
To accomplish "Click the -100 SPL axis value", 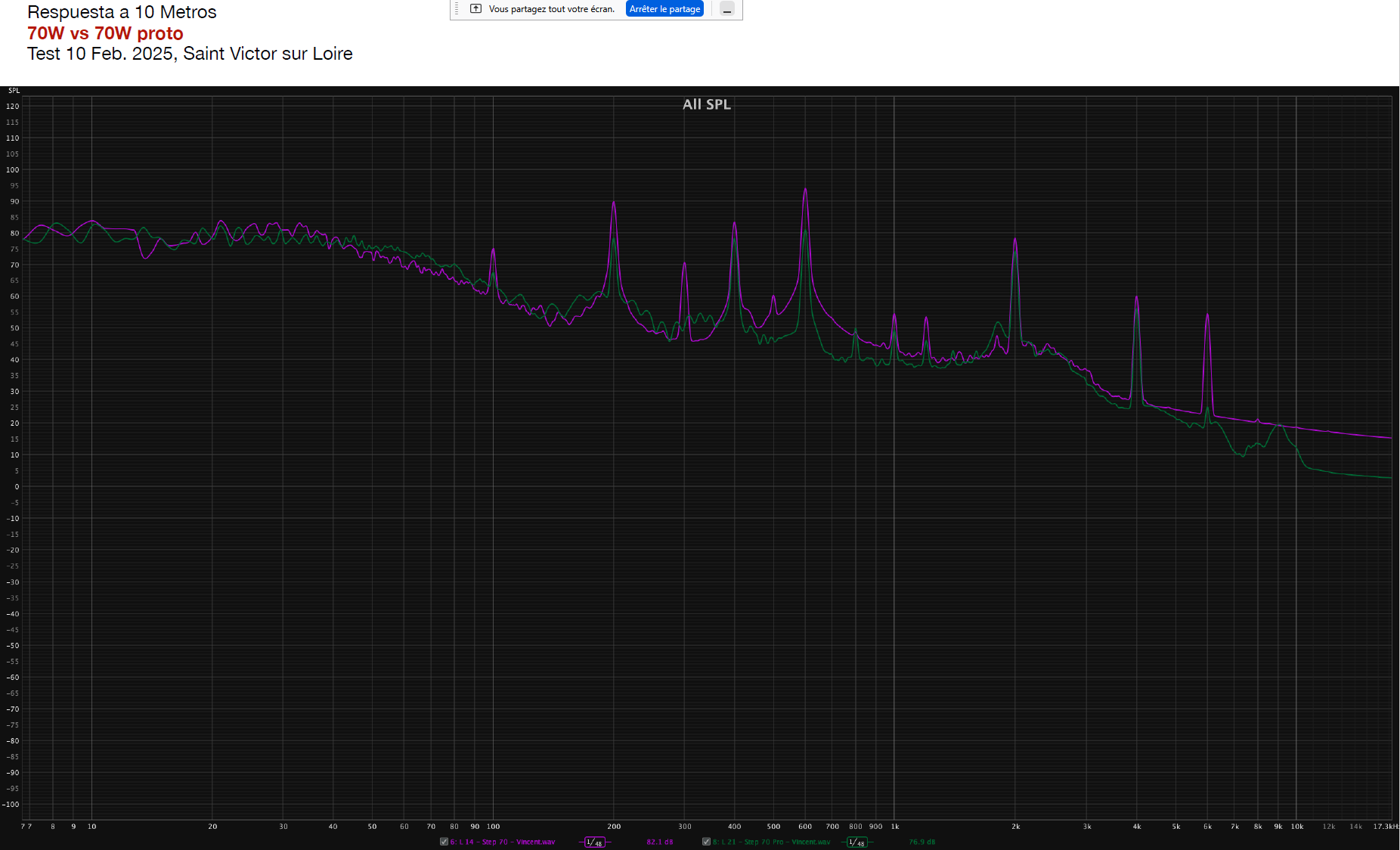I will coord(11,805).
